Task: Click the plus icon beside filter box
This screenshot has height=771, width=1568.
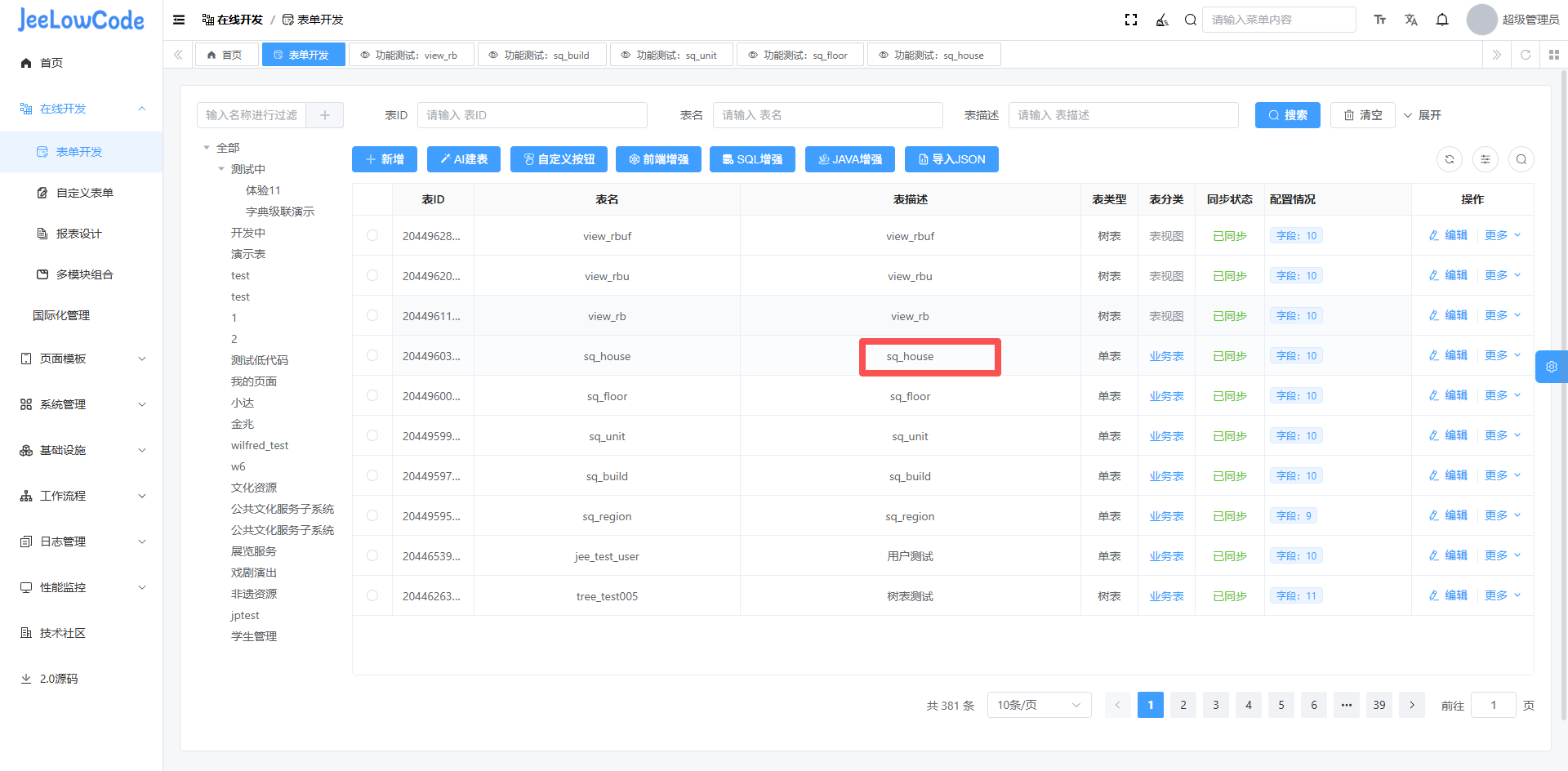Action: [x=325, y=115]
